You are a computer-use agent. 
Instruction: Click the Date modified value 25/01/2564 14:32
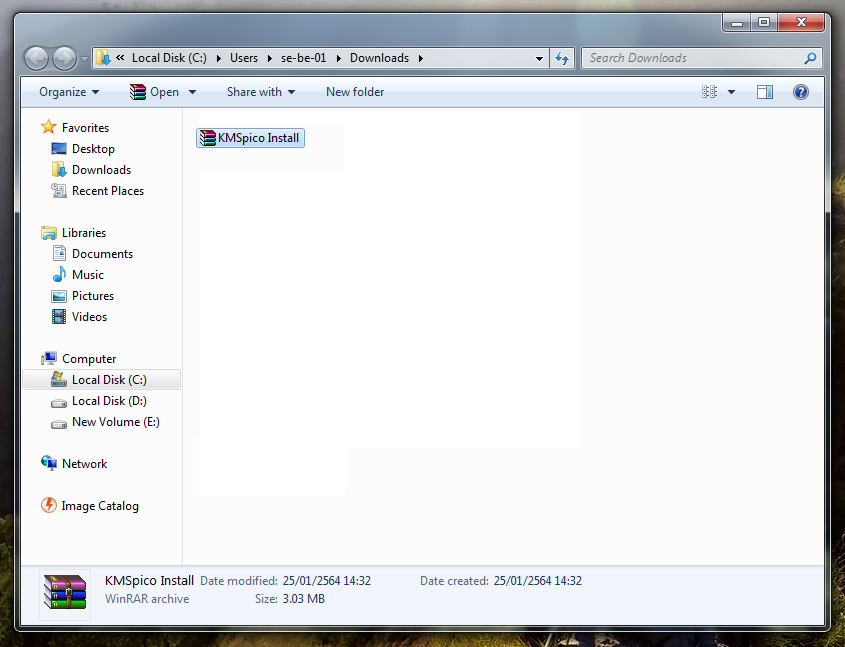tap(327, 581)
